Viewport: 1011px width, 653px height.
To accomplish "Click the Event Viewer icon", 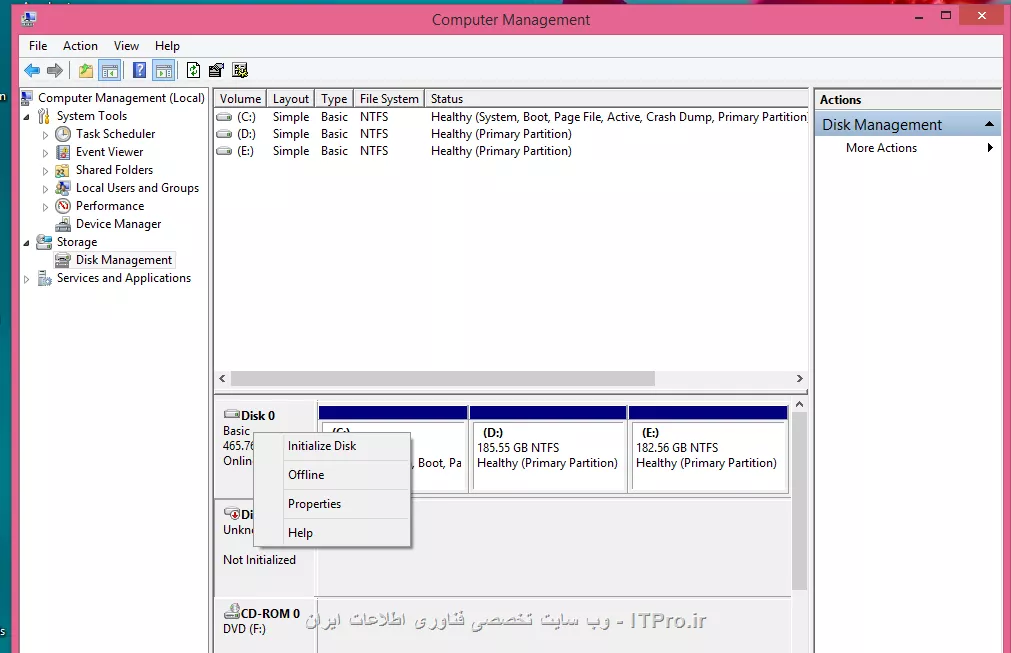I will [63, 152].
